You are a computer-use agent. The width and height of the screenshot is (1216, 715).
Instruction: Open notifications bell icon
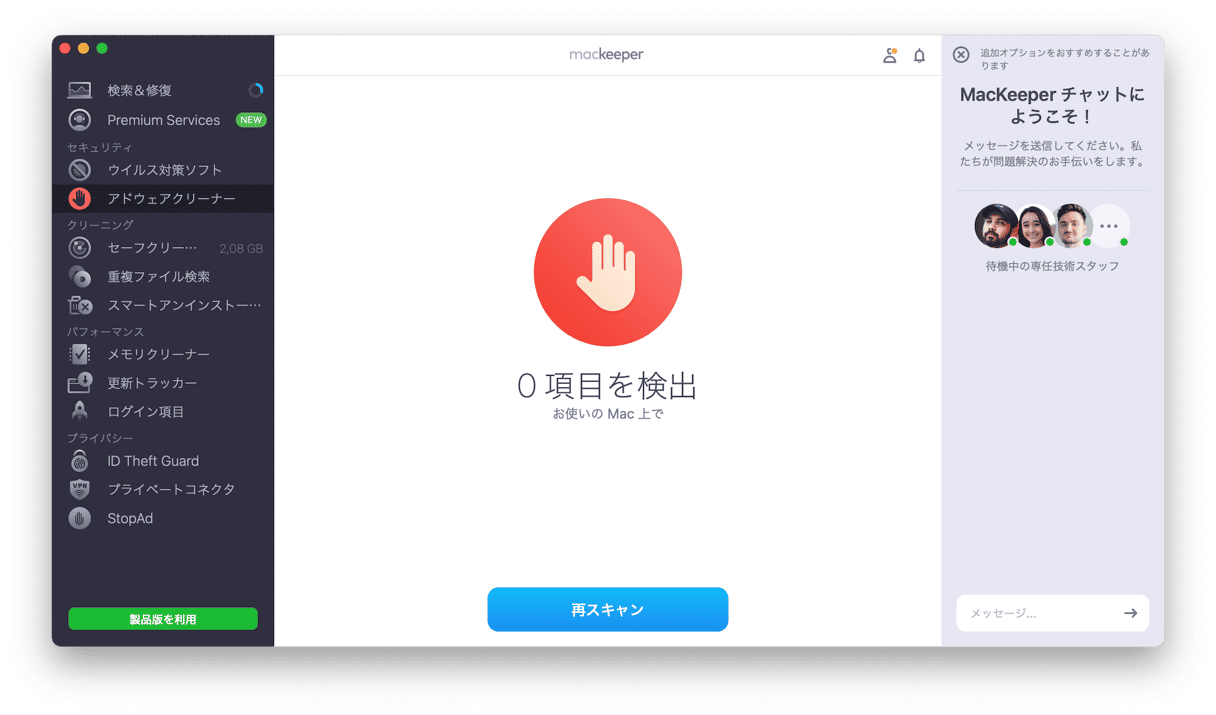(x=919, y=56)
